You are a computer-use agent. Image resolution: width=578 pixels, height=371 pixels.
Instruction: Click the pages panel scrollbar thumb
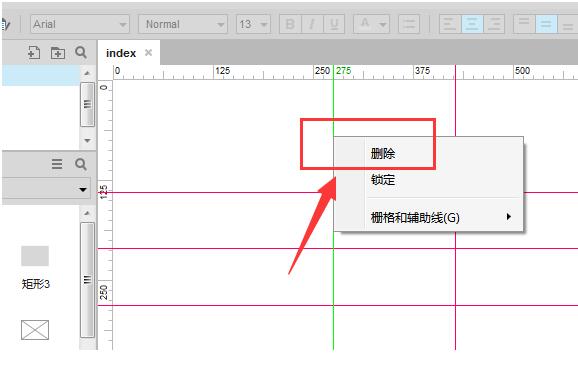pos(87,104)
